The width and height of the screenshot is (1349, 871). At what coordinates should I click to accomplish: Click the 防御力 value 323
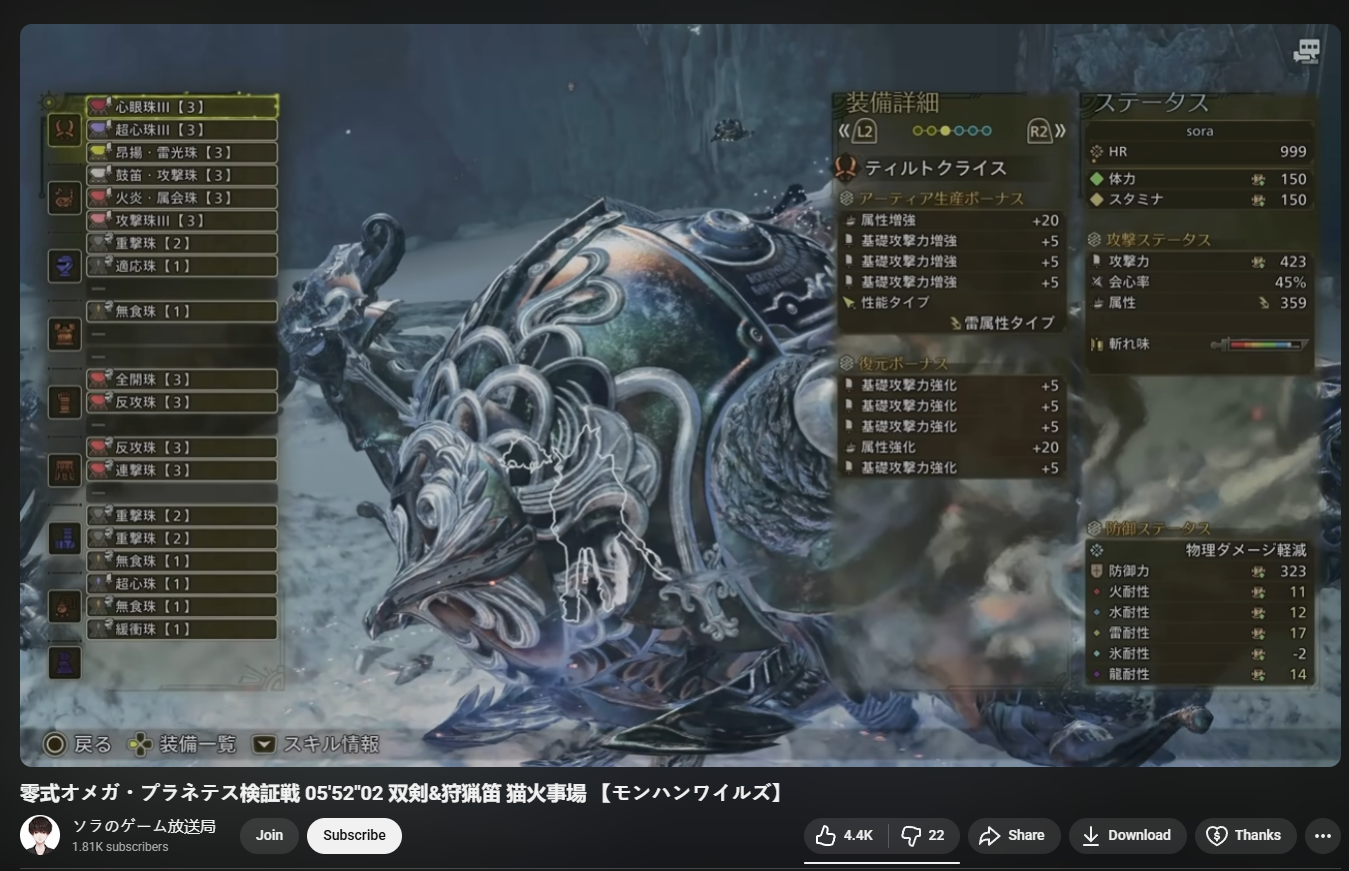[1293, 571]
